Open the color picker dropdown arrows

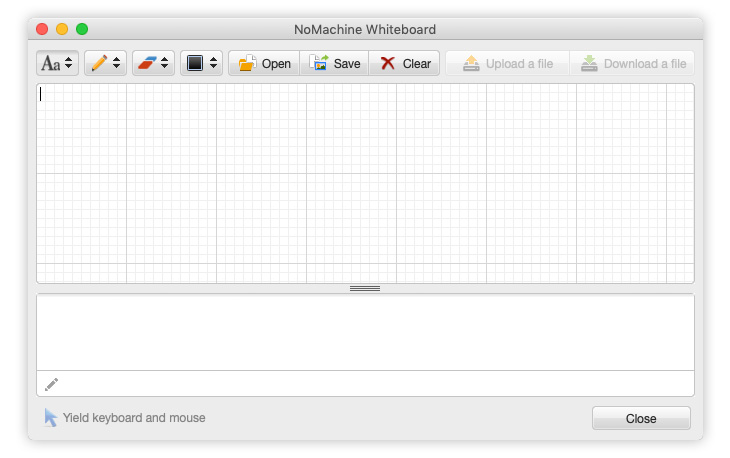coord(213,63)
